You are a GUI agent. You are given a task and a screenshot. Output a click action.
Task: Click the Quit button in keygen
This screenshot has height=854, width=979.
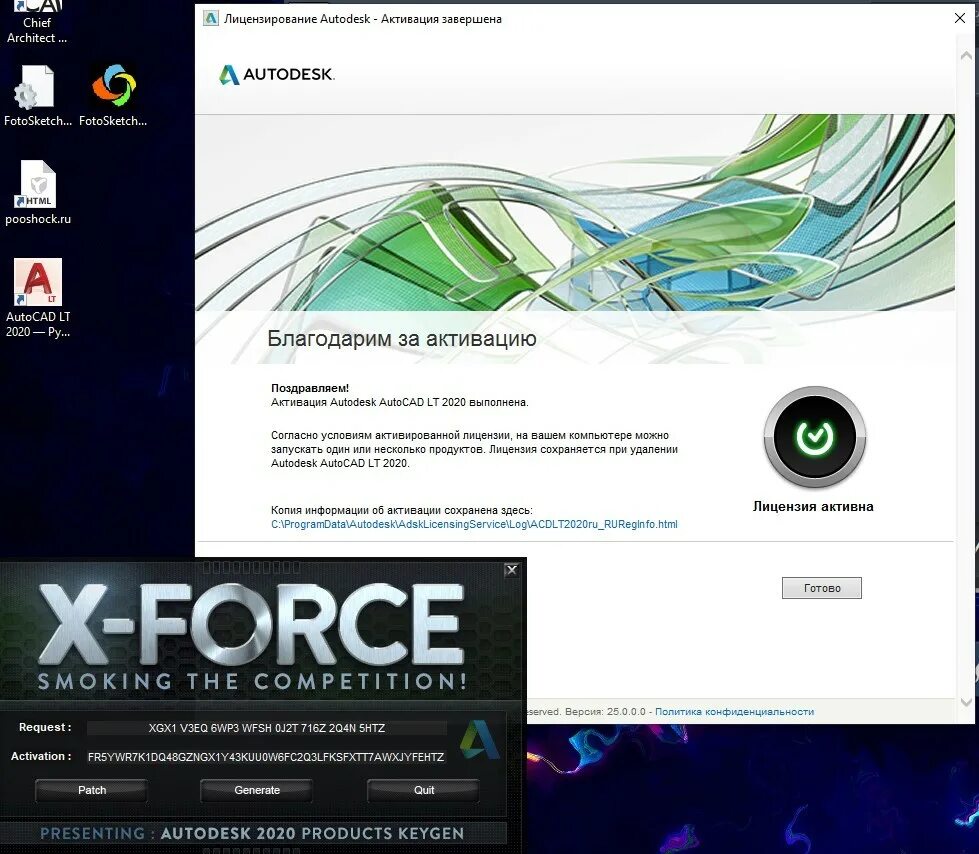[x=424, y=790]
